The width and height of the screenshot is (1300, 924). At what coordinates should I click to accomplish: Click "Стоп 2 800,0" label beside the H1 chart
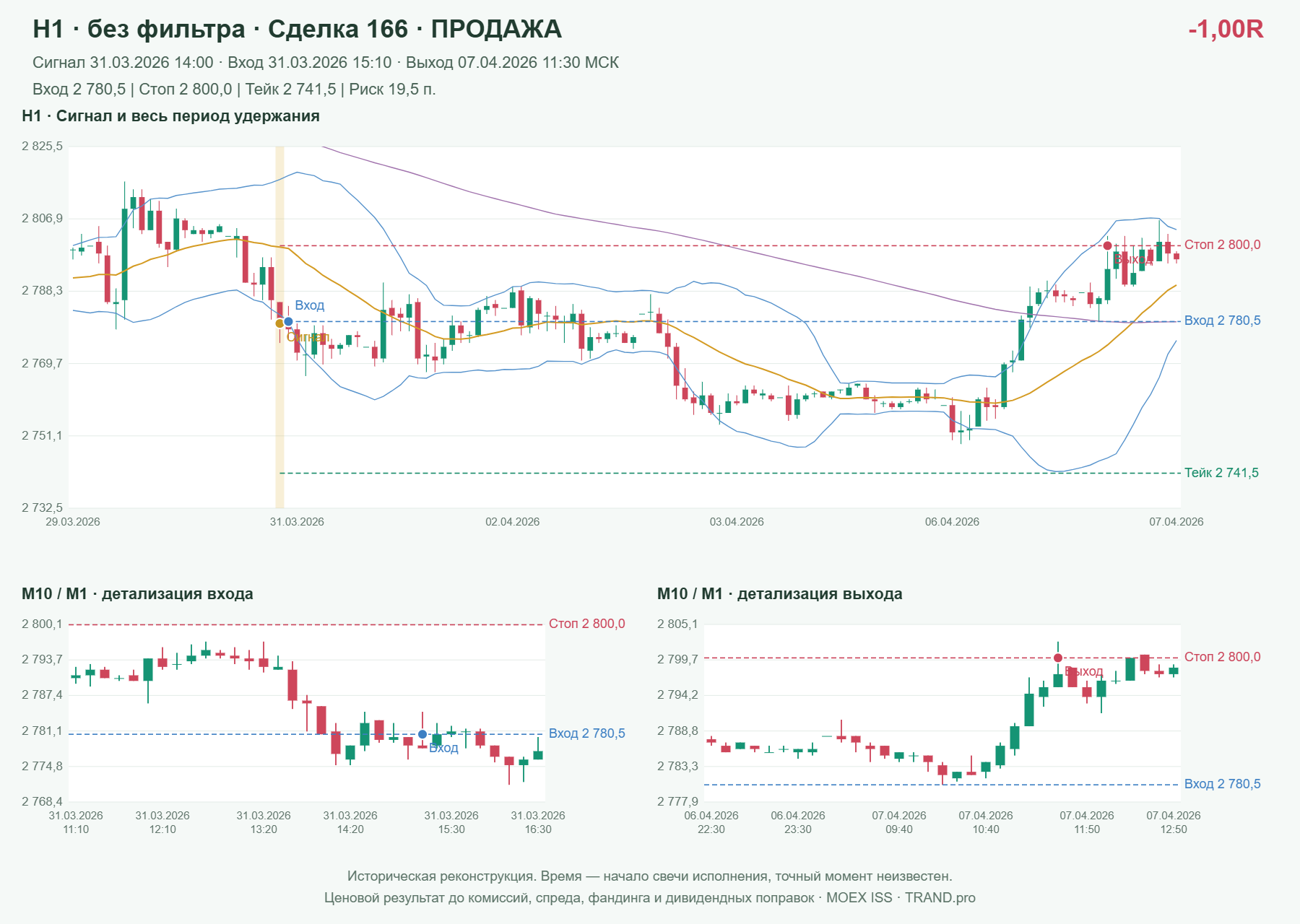1223,245
